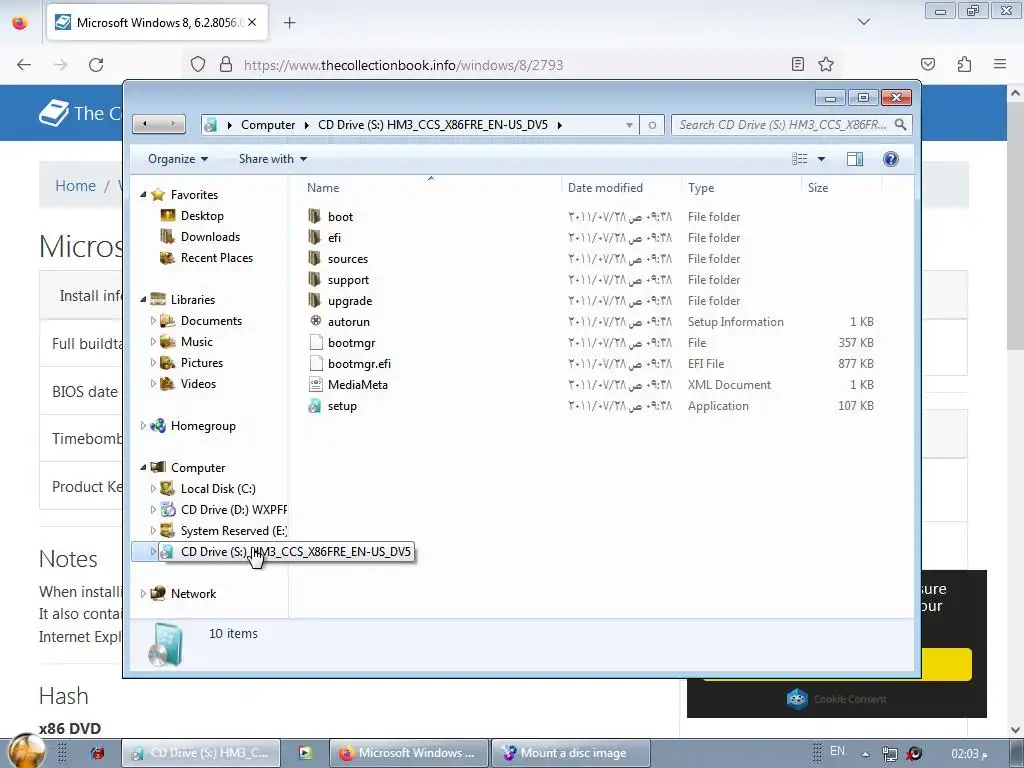Open a new Firefox tab
The image size is (1024, 768).
(289, 23)
